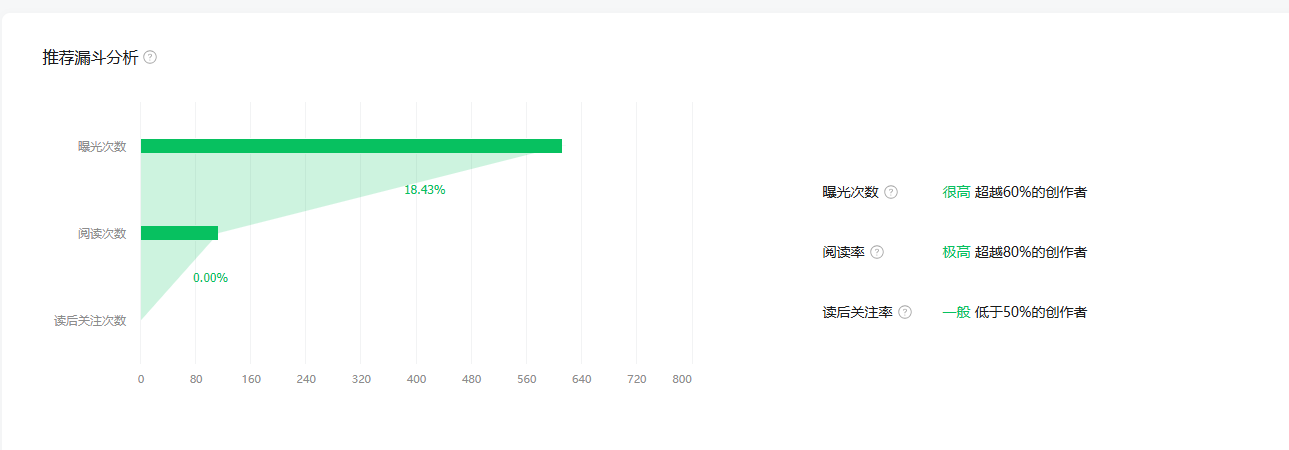Click the 推荐漏斗分析 section heading
Image resolution: width=1289 pixels, height=450 pixels.
click(x=90, y=57)
